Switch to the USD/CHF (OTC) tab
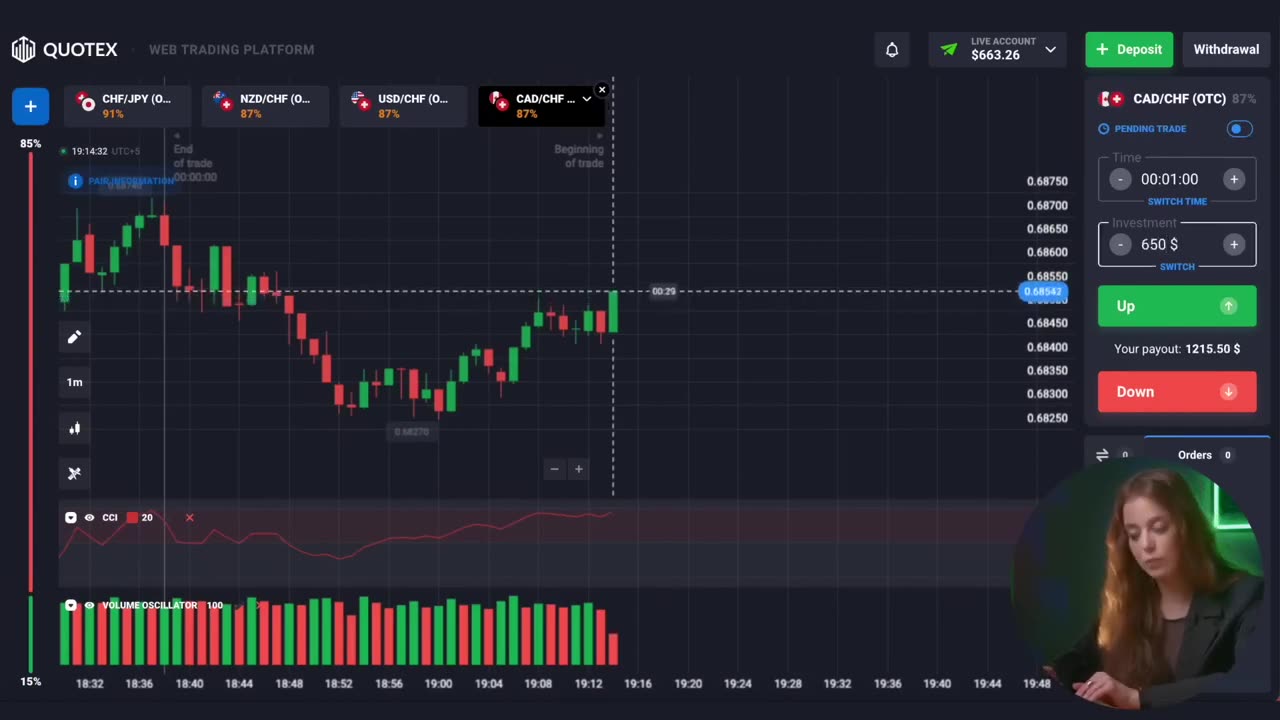 [403, 106]
